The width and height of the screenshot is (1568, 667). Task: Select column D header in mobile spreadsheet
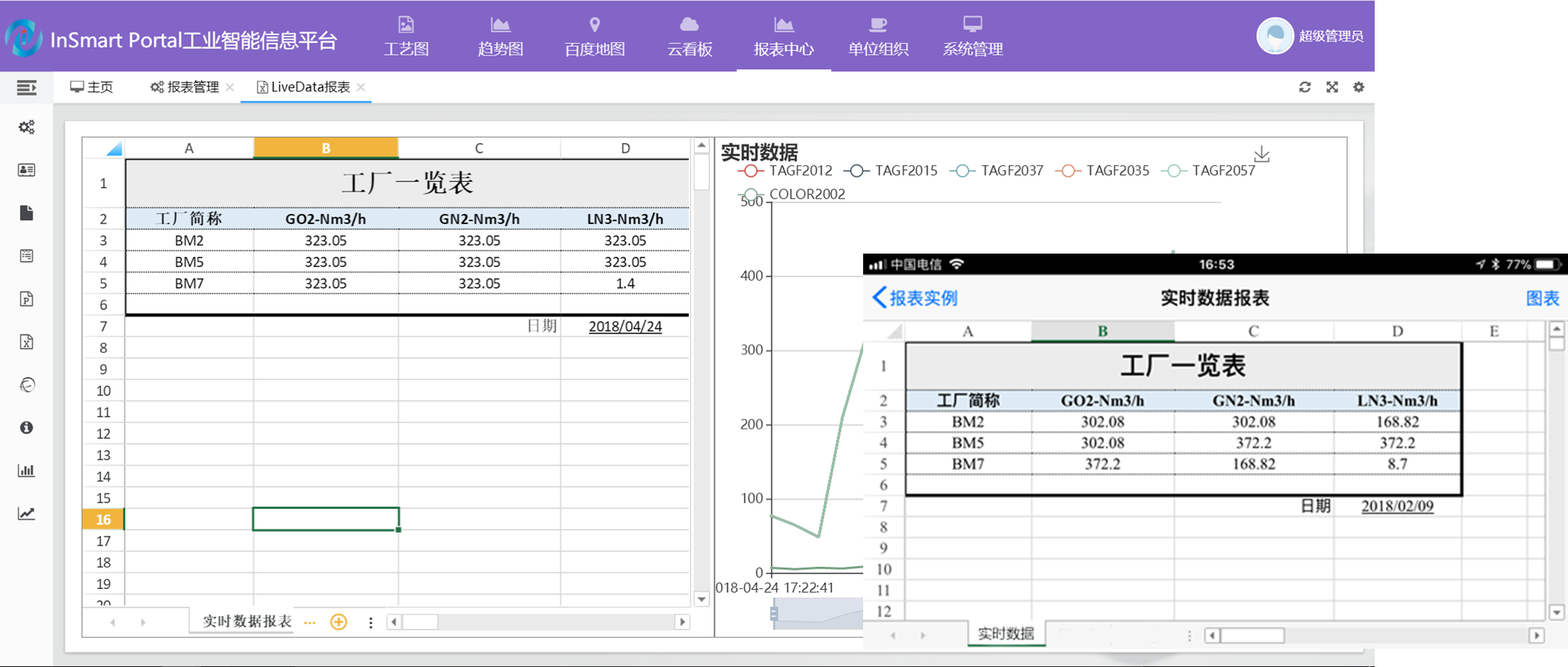1397,331
